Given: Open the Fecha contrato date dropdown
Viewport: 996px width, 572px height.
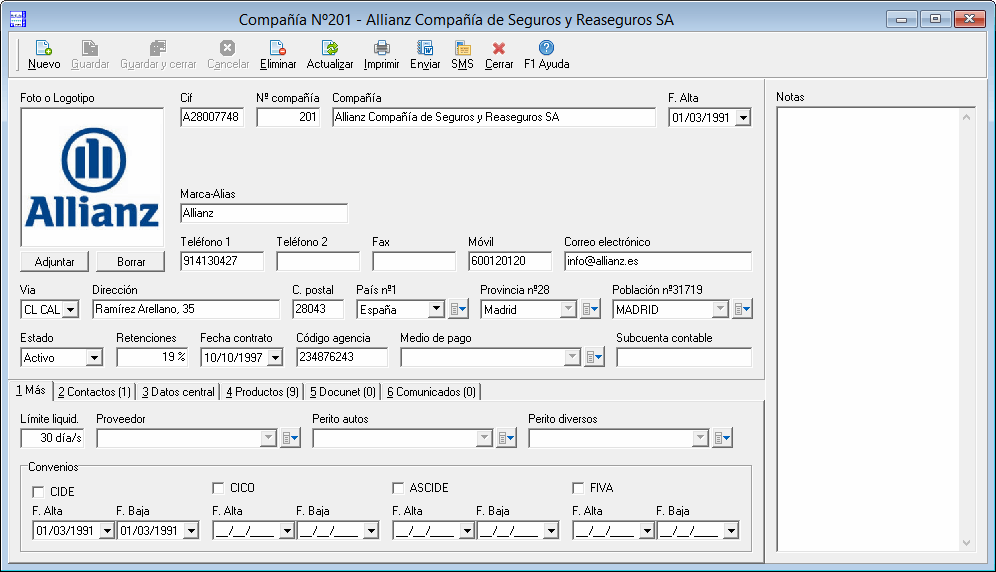Looking at the screenshot, I should (275, 358).
